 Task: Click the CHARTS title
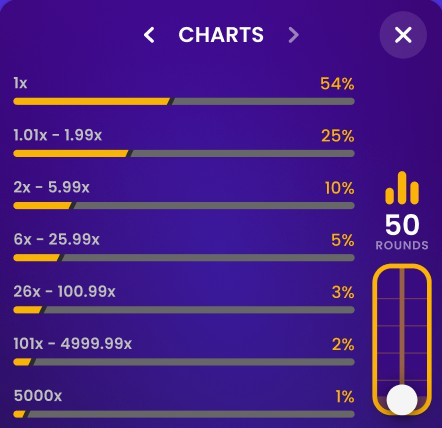[221, 35]
